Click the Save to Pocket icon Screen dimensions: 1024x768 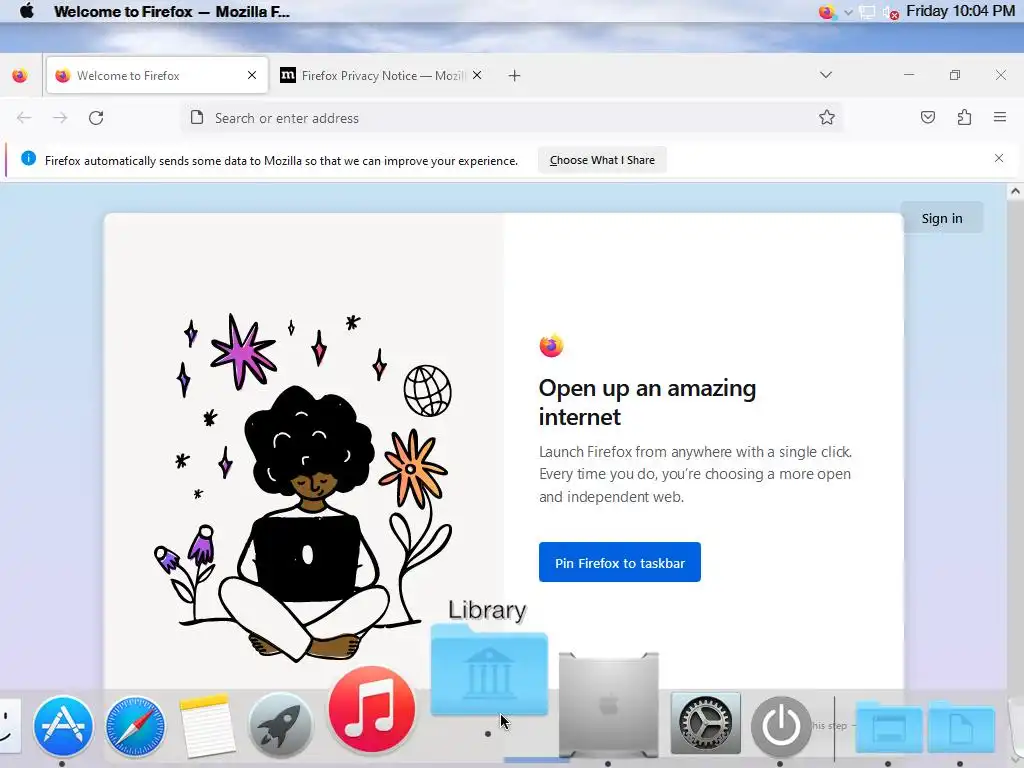pos(928,118)
